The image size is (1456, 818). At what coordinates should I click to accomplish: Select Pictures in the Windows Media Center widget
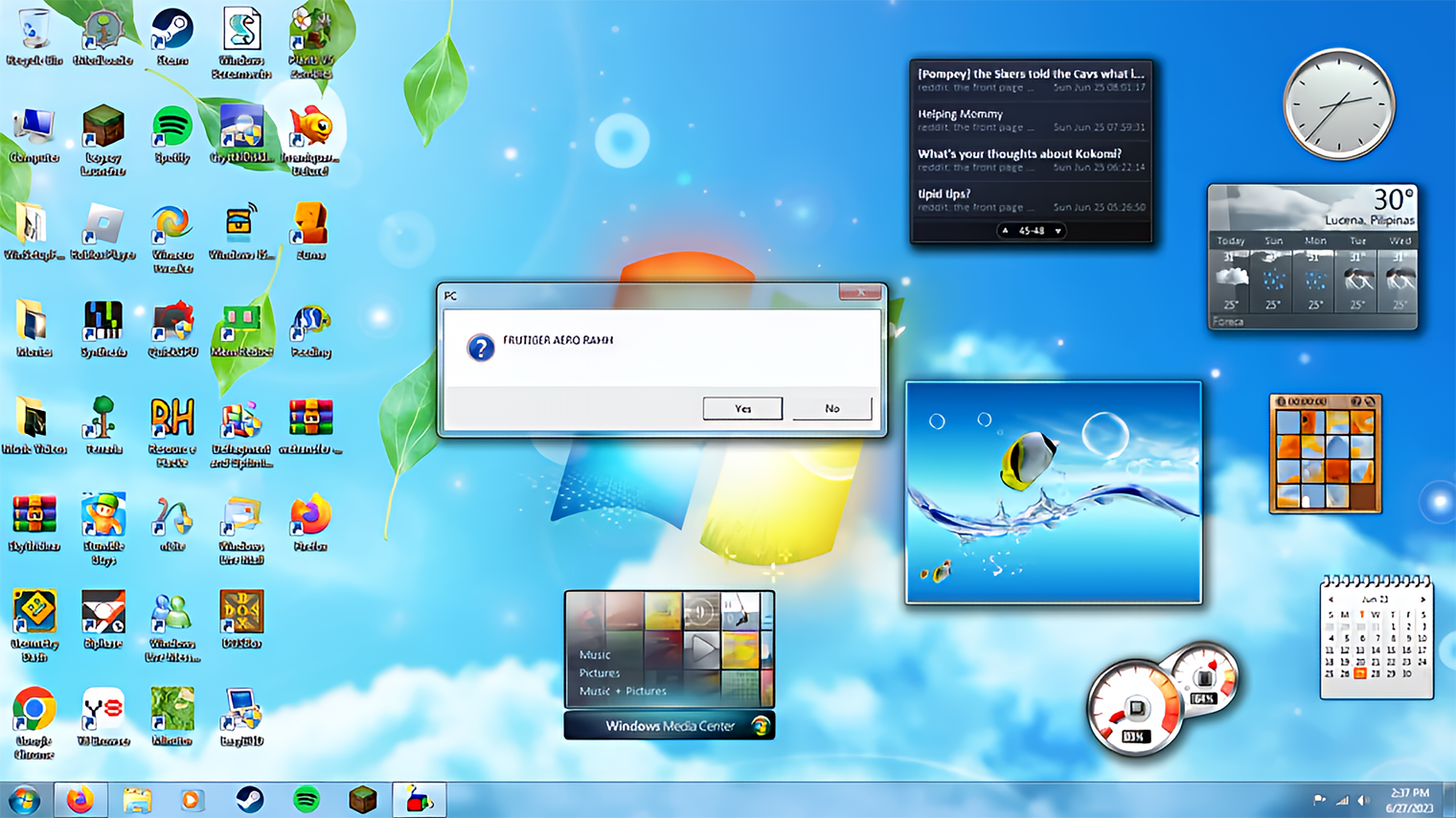pyautogui.click(x=599, y=673)
